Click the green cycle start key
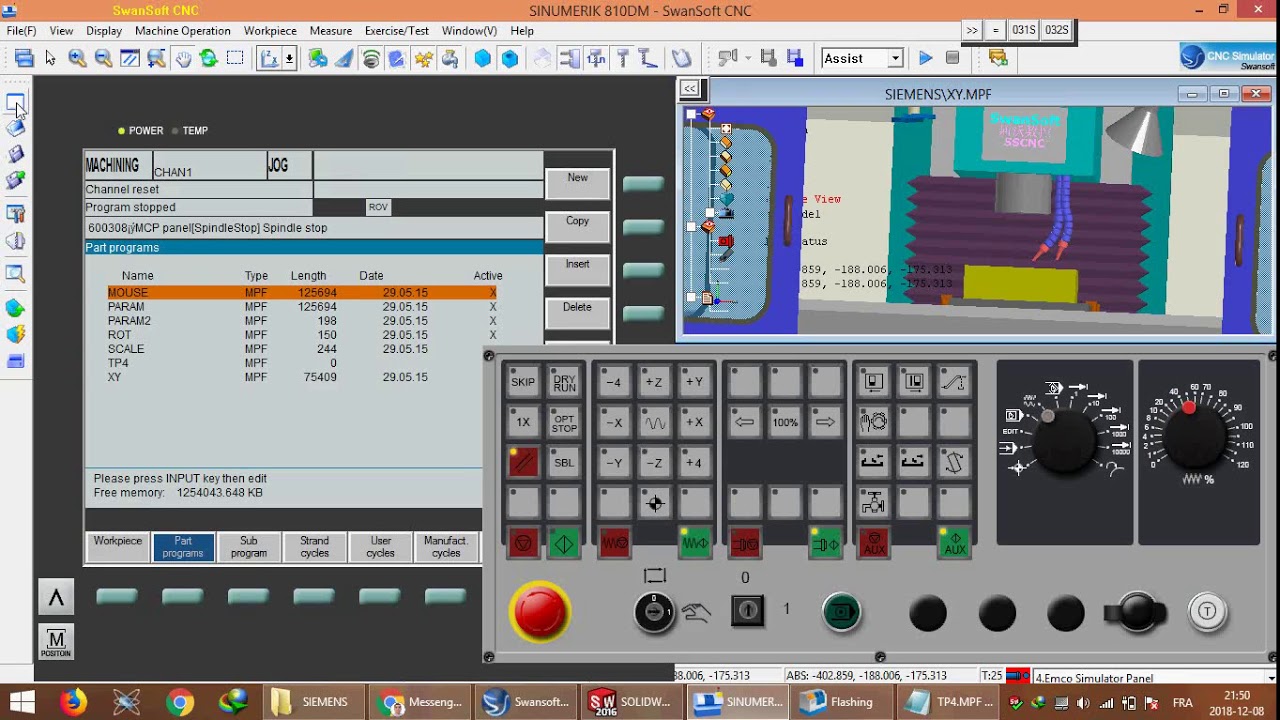 [564, 544]
